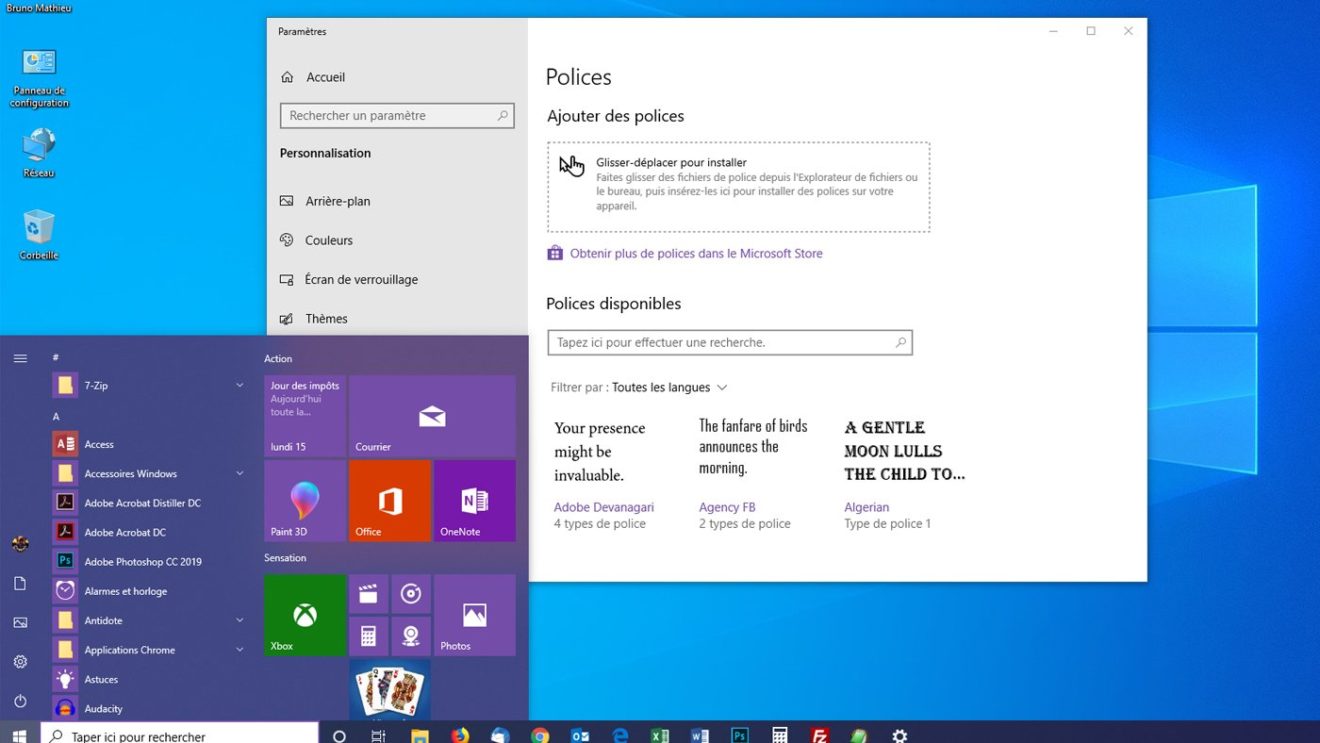1320x743 pixels.
Task: Launch Access from the Start list
Action: click(150, 444)
